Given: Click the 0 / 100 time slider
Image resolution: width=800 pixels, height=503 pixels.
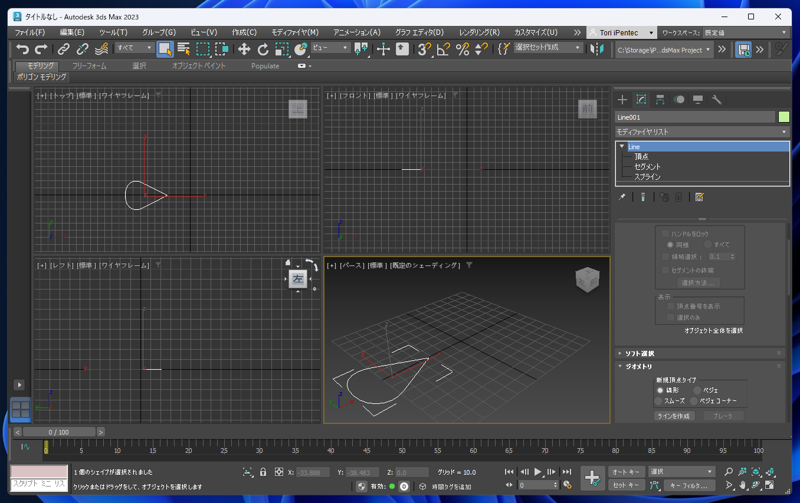Looking at the screenshot, I should pyautogui.click(x=59, y=432).
